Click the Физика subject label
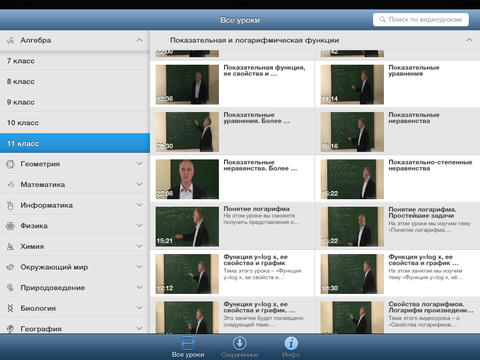480x360 pixels. click(x=34, y=226)
